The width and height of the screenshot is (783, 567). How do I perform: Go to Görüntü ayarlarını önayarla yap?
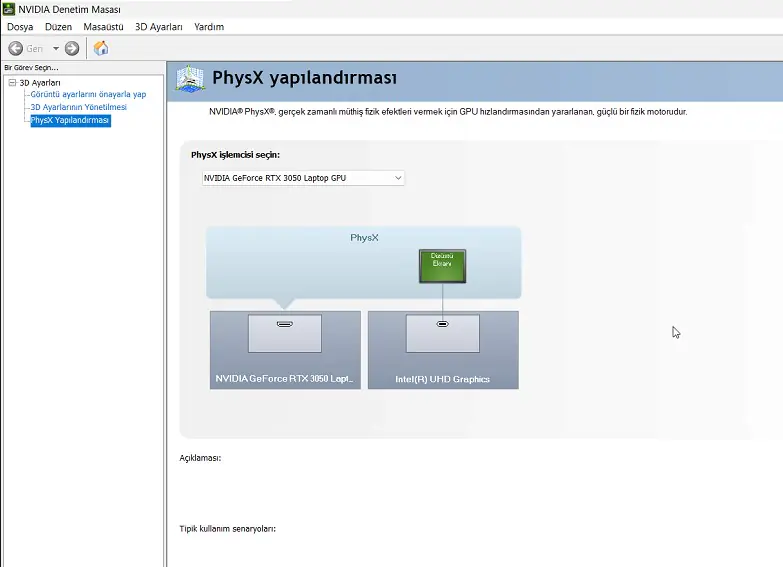click(88, 95)
